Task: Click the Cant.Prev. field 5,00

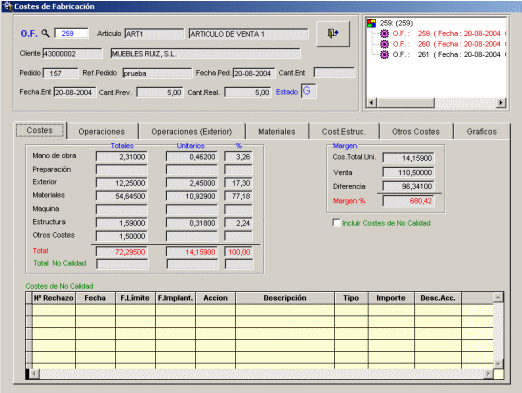Action: (160, 92)
